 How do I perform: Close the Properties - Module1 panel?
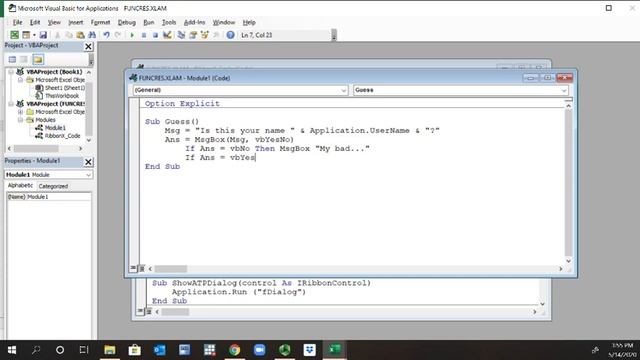pos(88,162)
